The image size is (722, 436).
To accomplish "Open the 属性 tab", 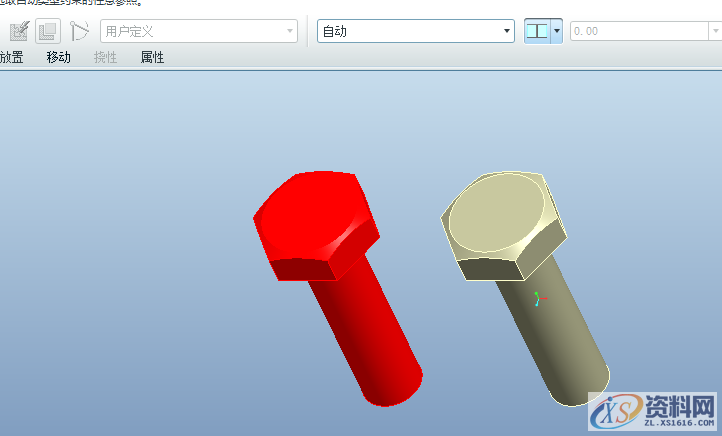I will (152, 57).
